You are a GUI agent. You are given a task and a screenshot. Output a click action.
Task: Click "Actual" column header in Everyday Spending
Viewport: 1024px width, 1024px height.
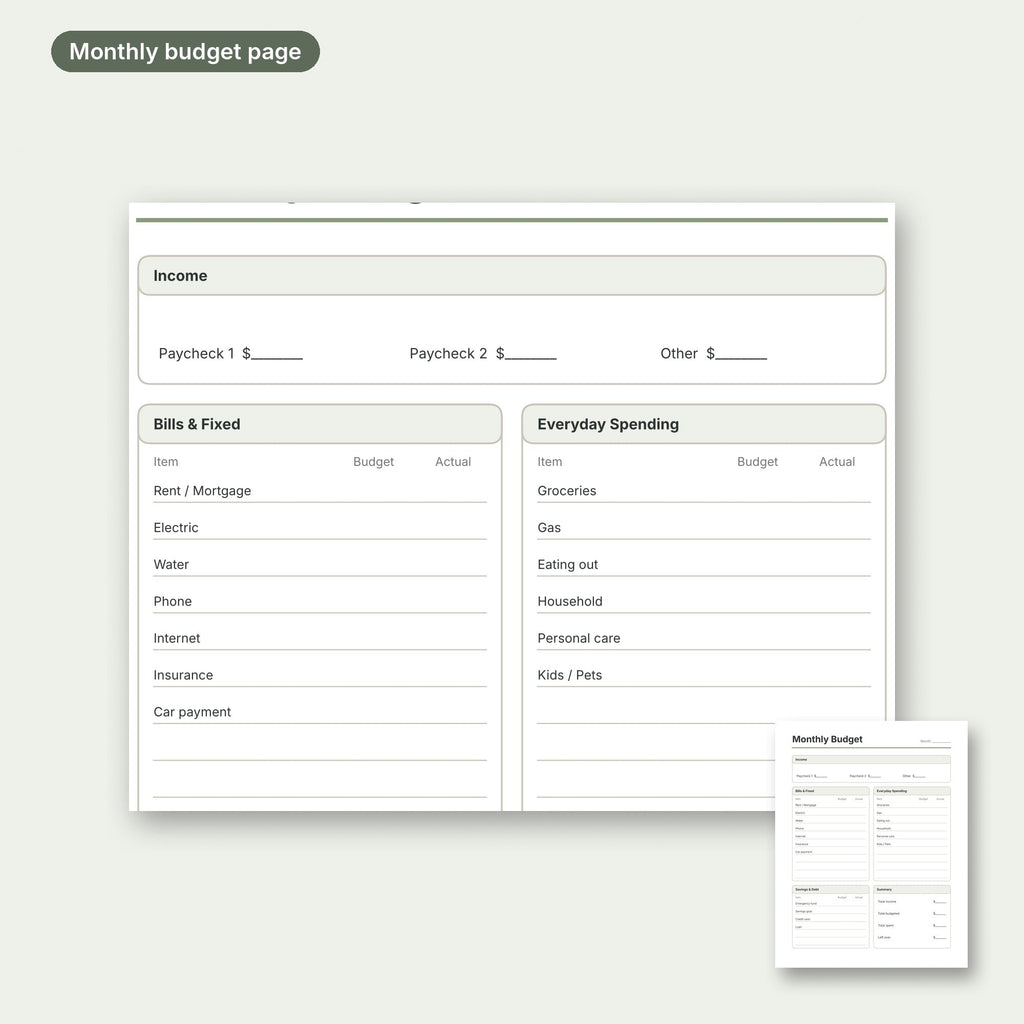(837, 462)
